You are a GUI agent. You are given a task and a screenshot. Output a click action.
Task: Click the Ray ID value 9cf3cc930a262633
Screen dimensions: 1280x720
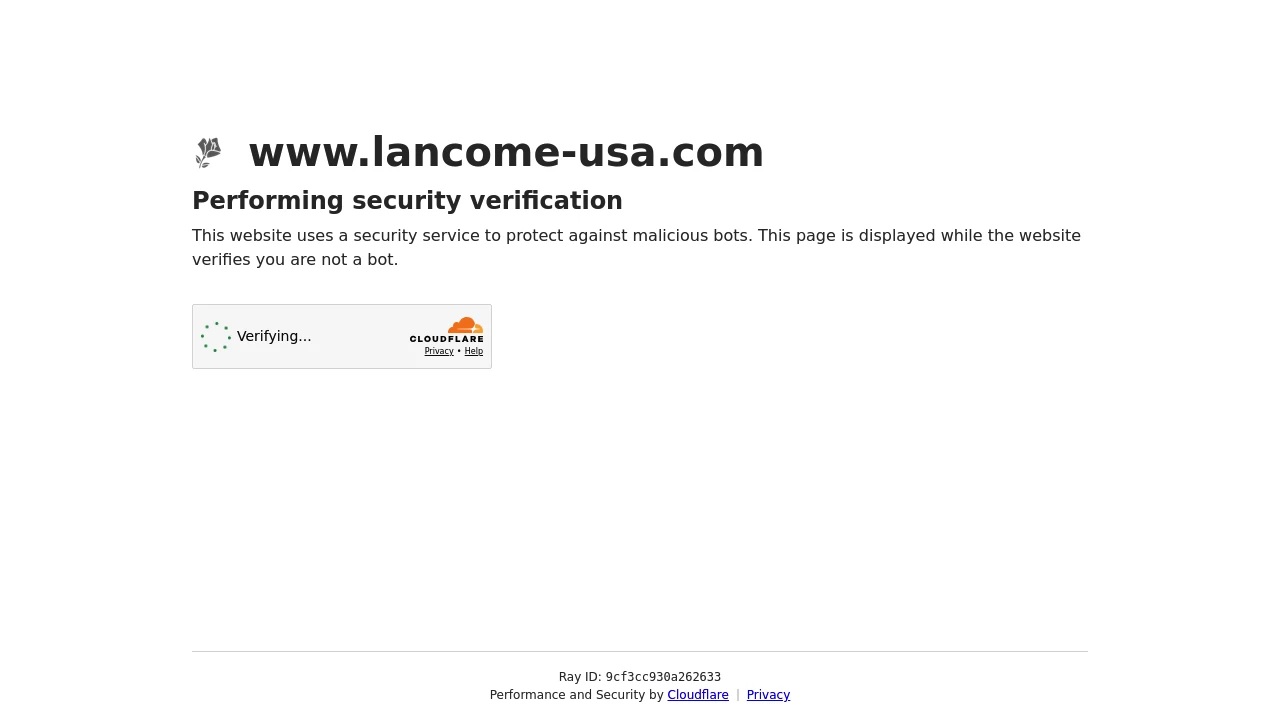pyautogui.click(x=663, y=677)
